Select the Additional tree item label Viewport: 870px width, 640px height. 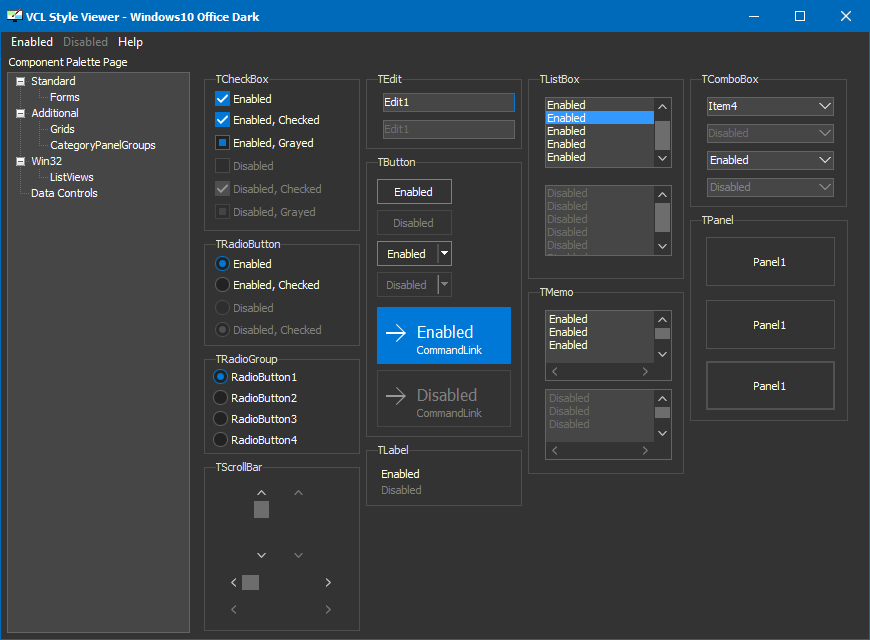pyautogui.click(x=55, y=113)
